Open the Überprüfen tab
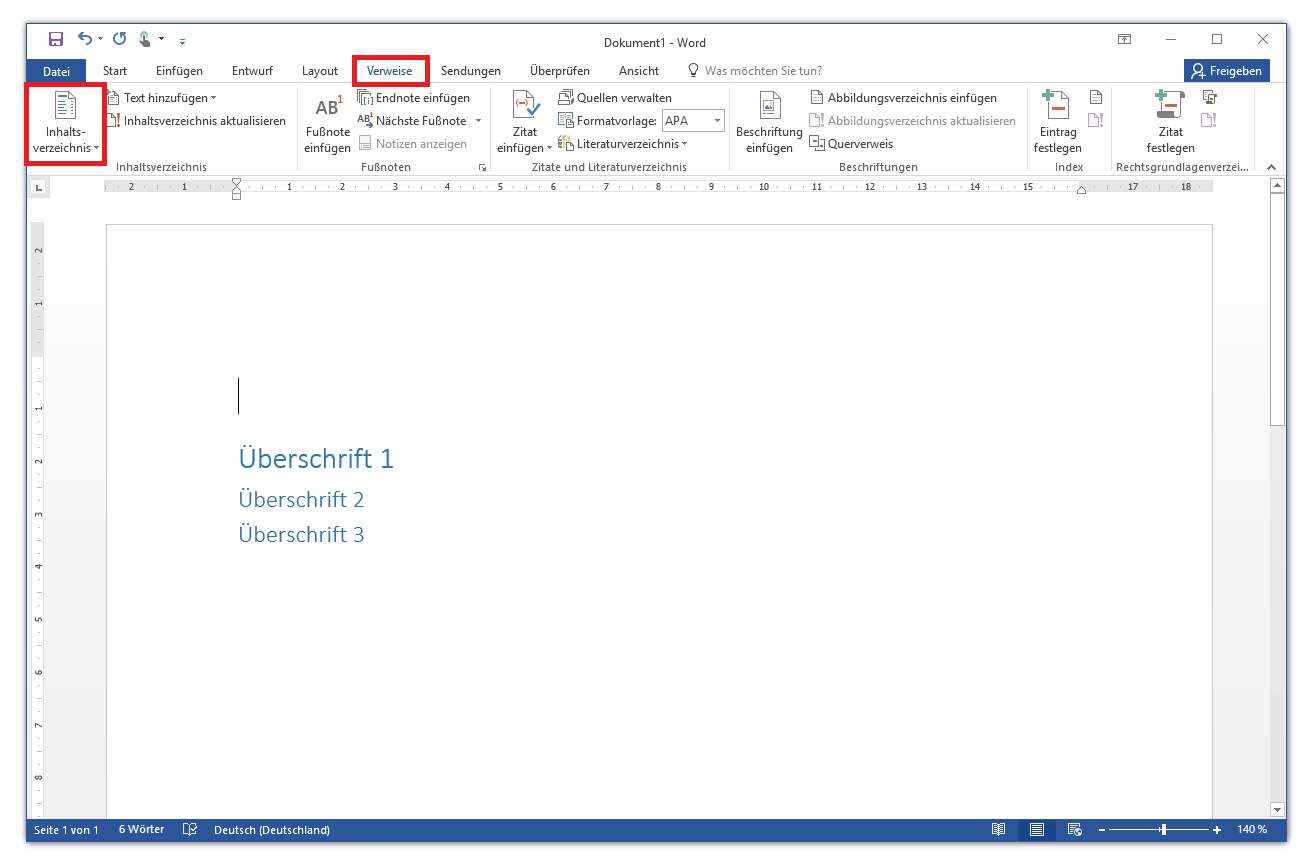This screenshot has width=1315, height=865. click(560, 71)
